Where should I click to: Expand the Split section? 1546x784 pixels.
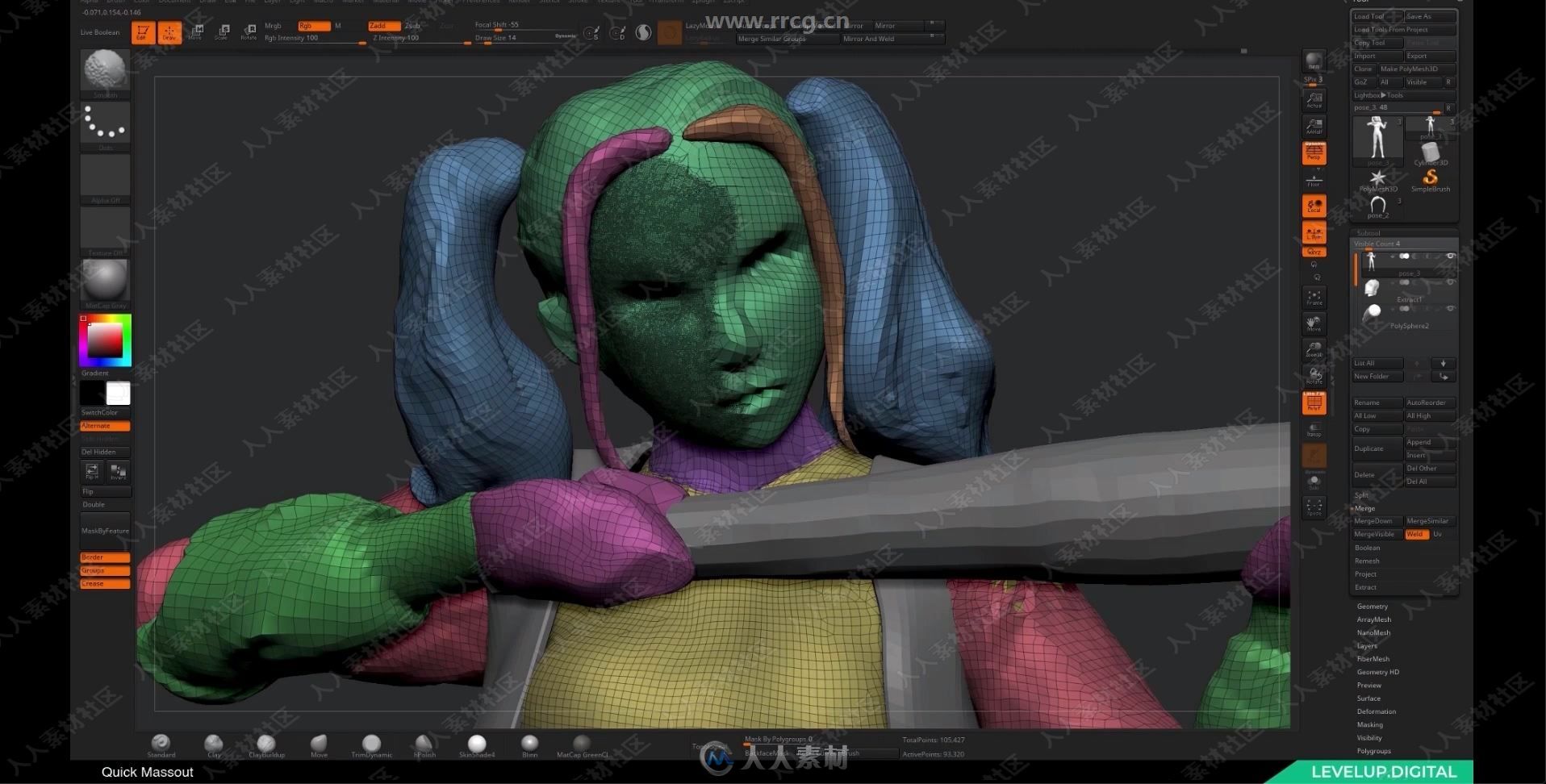coord(1362,495)
